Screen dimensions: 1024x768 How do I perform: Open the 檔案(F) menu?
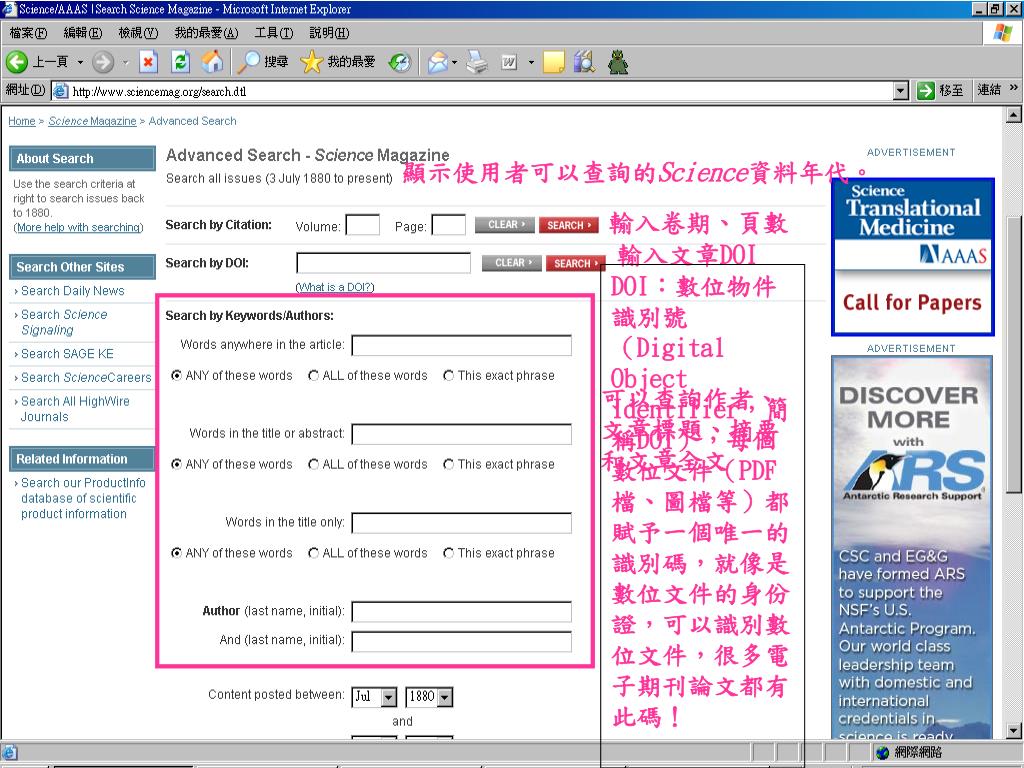coord(28,33)
